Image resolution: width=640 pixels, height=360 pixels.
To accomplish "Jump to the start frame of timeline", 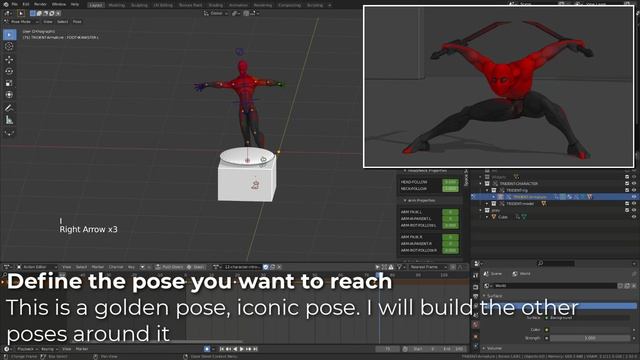I will coord(222,349).
